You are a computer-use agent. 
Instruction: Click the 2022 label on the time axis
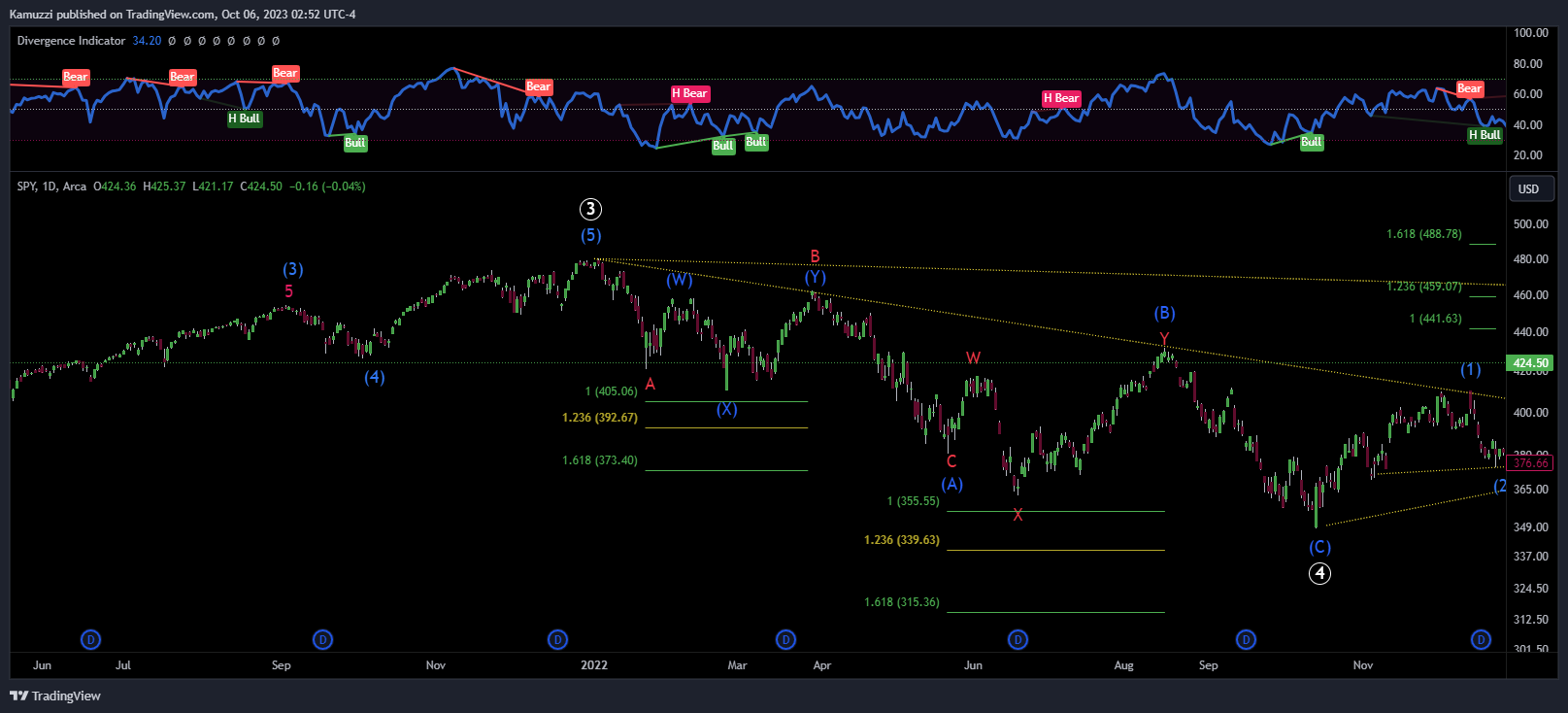click(x=594, y=665)
